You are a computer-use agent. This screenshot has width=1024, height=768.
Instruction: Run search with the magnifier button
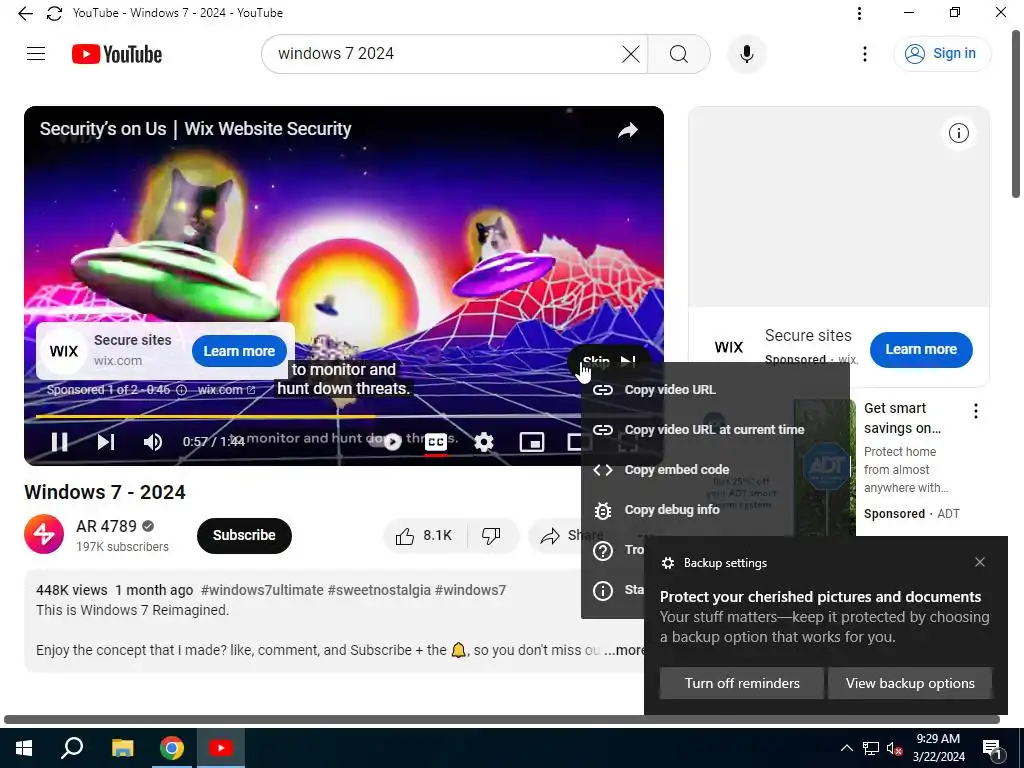click(679, 54)
